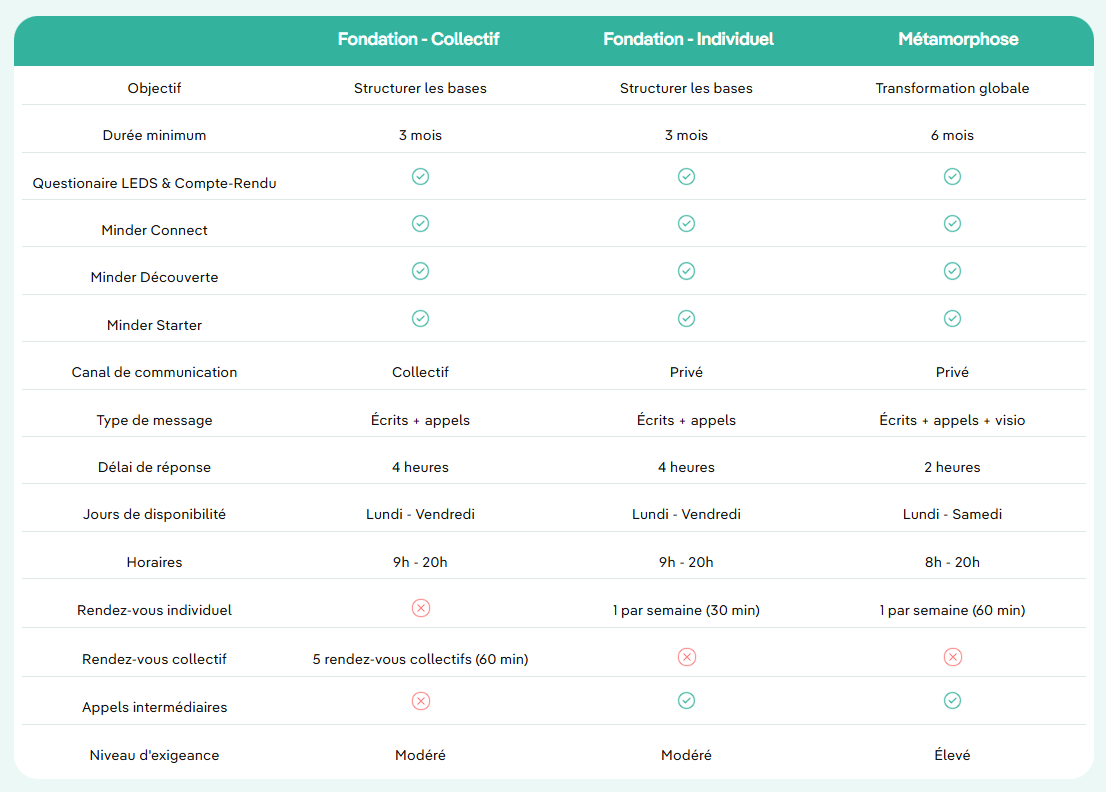Click Rendez-vous collectif cross under Fondation - Individuel
This screenshot has width=1106, height=792.
click(686, 657)
